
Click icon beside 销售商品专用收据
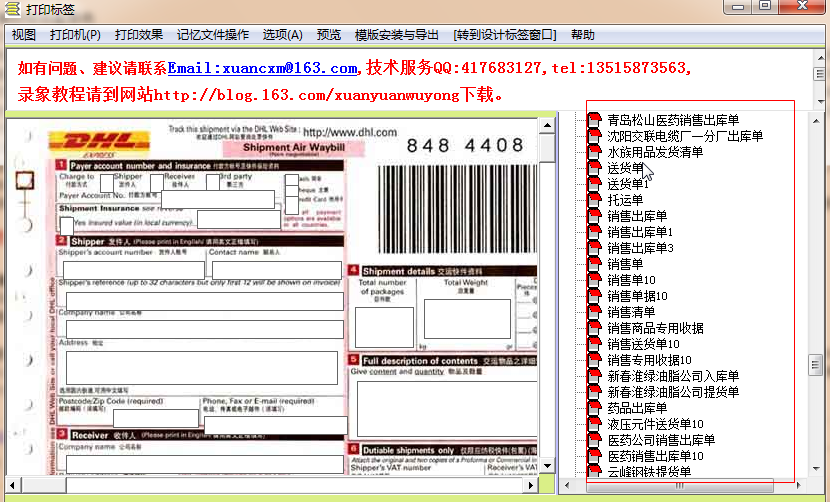pyautogui.click(x=594, y=328)
